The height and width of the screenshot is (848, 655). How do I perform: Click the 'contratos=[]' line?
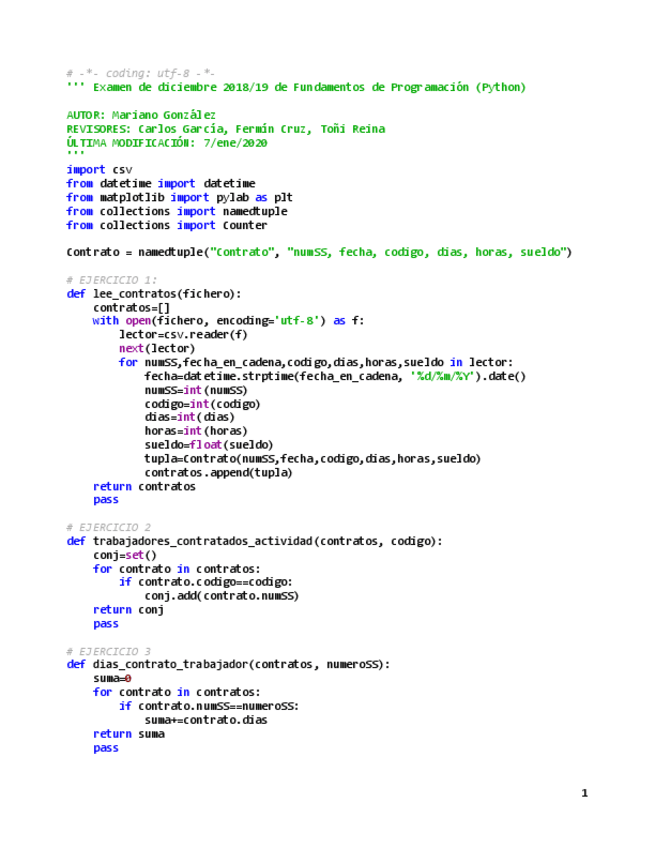(x=131, y=307)
